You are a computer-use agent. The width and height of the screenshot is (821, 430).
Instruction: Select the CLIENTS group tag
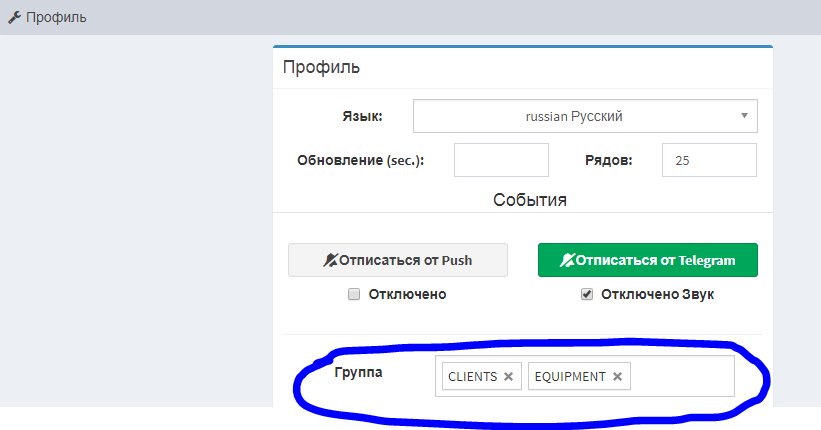473,377
